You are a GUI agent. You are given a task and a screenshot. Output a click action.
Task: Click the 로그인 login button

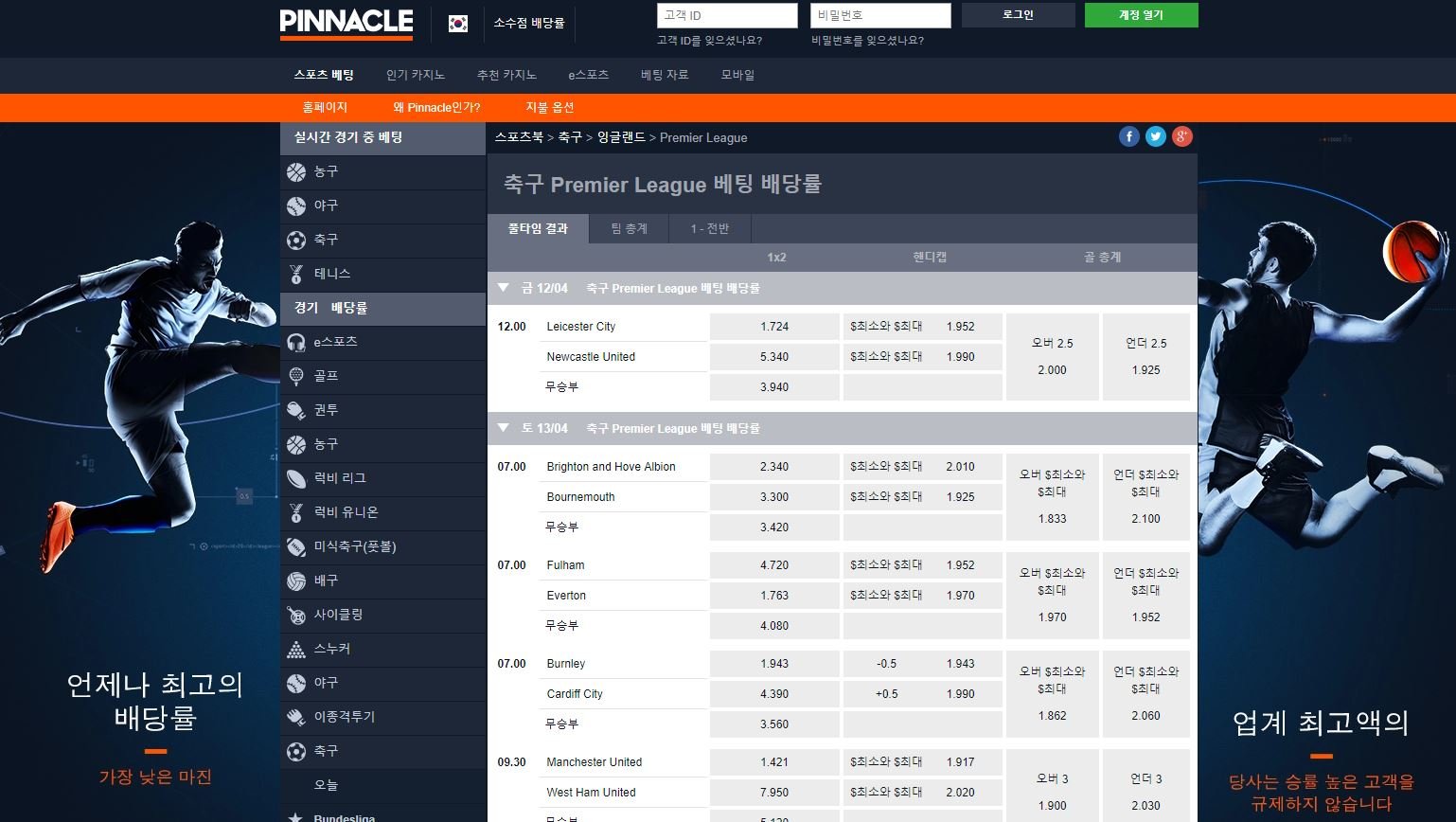[1019, 15]
